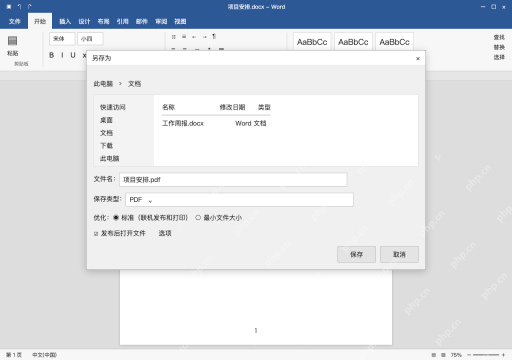
Task: Select the 标准 (联机发布和打印) radio option
Action: [x=116, y=218]
